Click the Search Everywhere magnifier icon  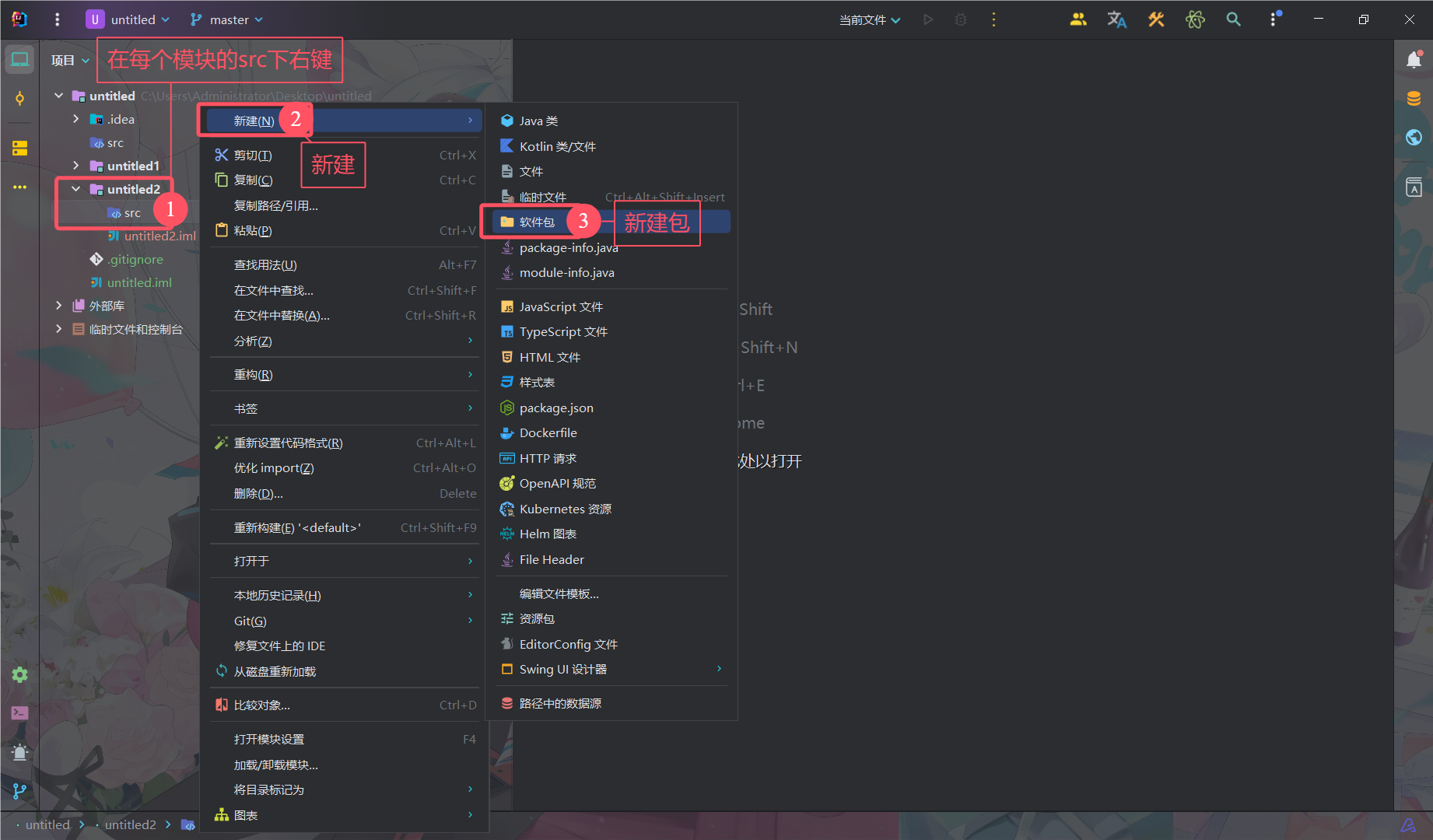tap(1233, 19)
